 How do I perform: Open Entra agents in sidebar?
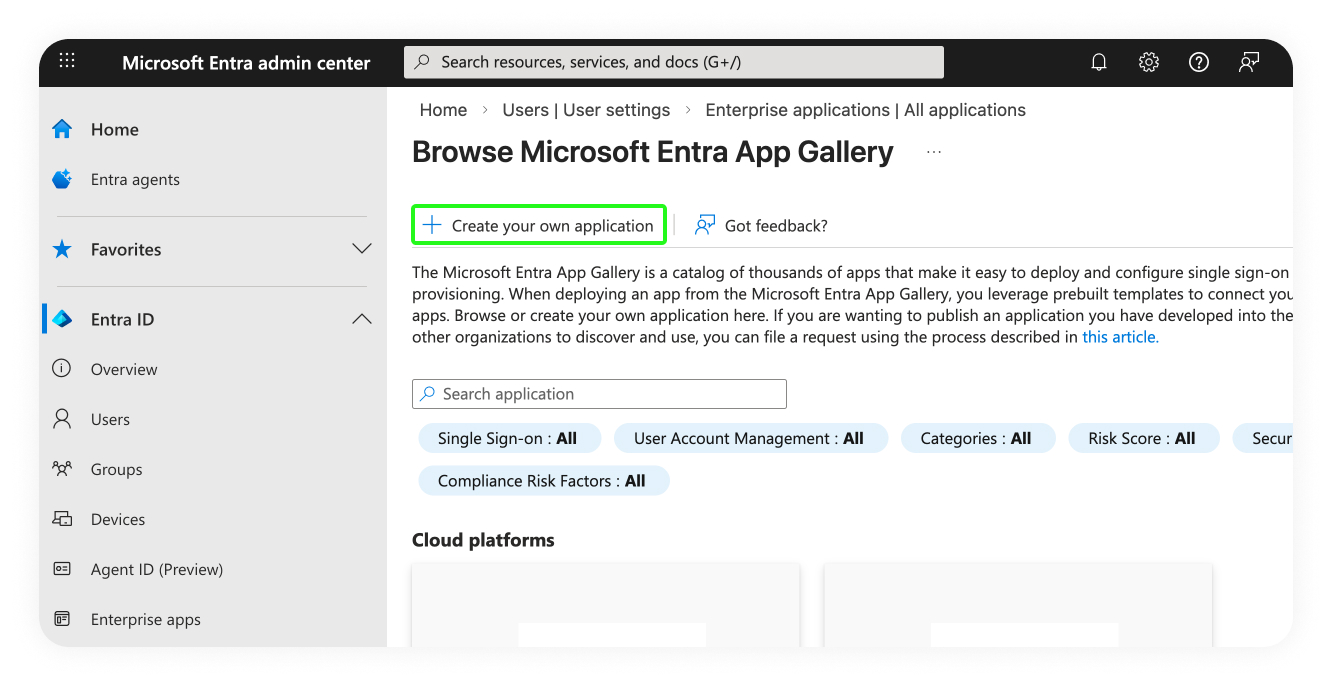coord(135,180)
